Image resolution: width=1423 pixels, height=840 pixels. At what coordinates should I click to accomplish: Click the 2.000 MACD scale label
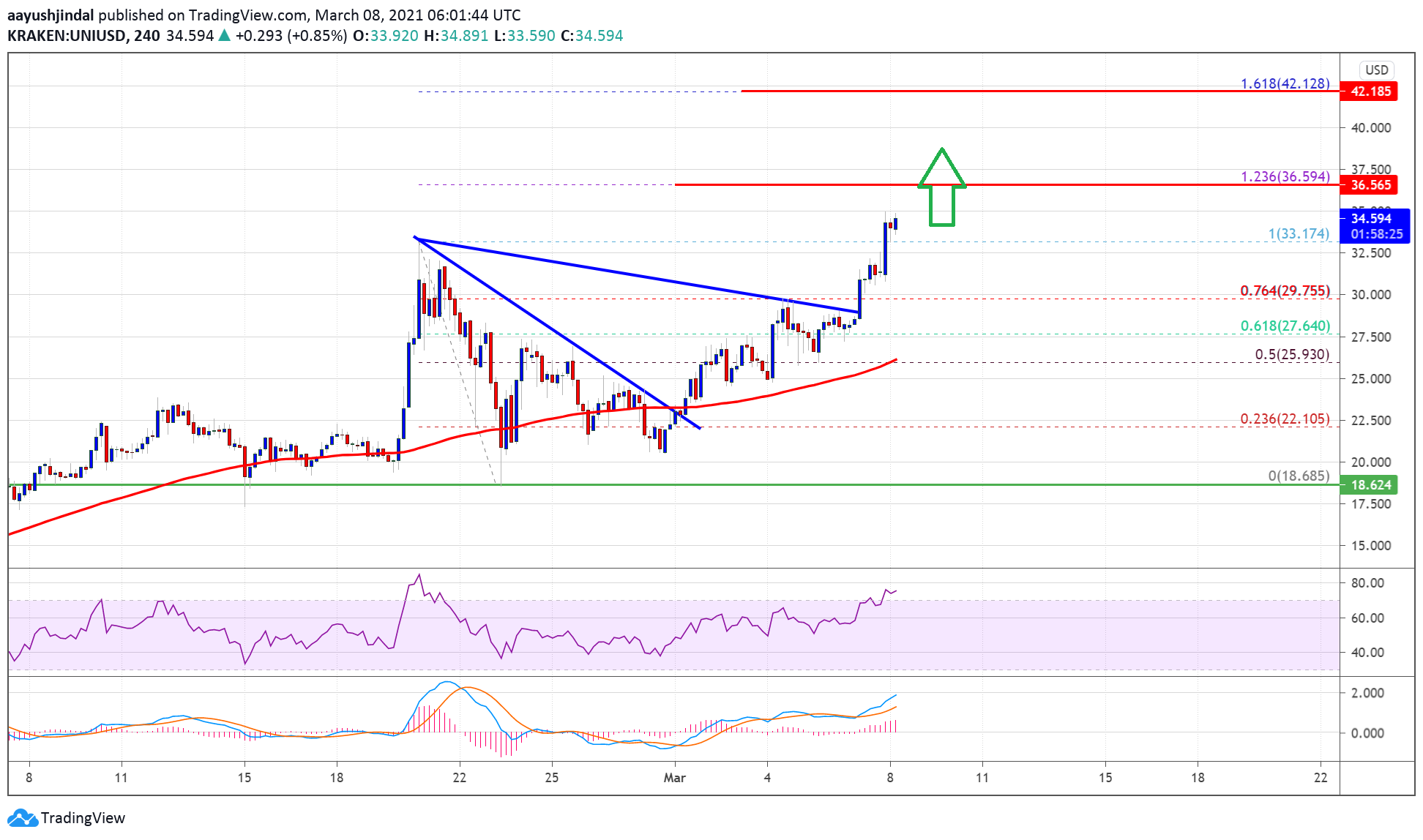[x=1367, y=692]
